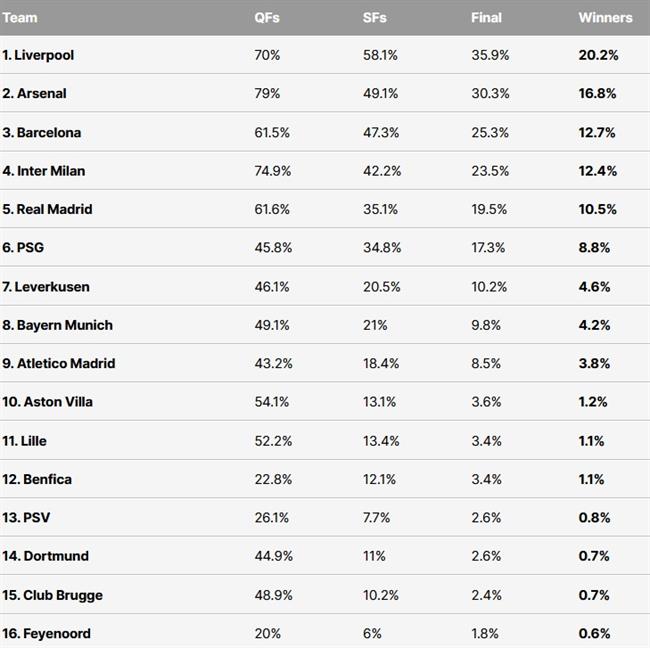650x648 pixels.
Task: Select the Final column header
Action: [486, 18]
